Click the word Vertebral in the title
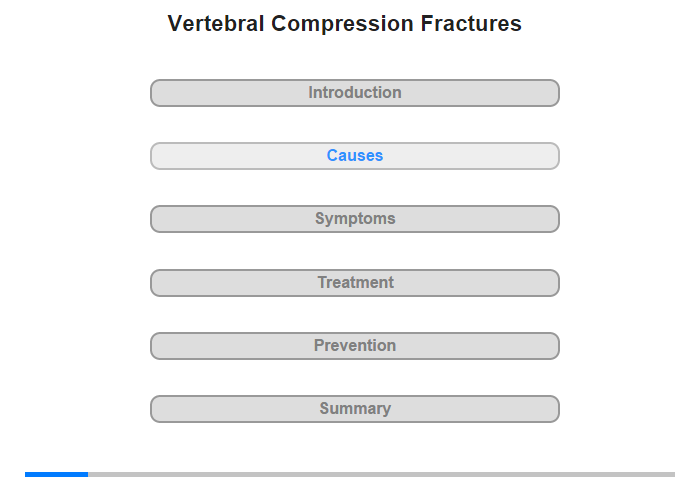The width and height of the screenshot is (700, 480). 216,24
